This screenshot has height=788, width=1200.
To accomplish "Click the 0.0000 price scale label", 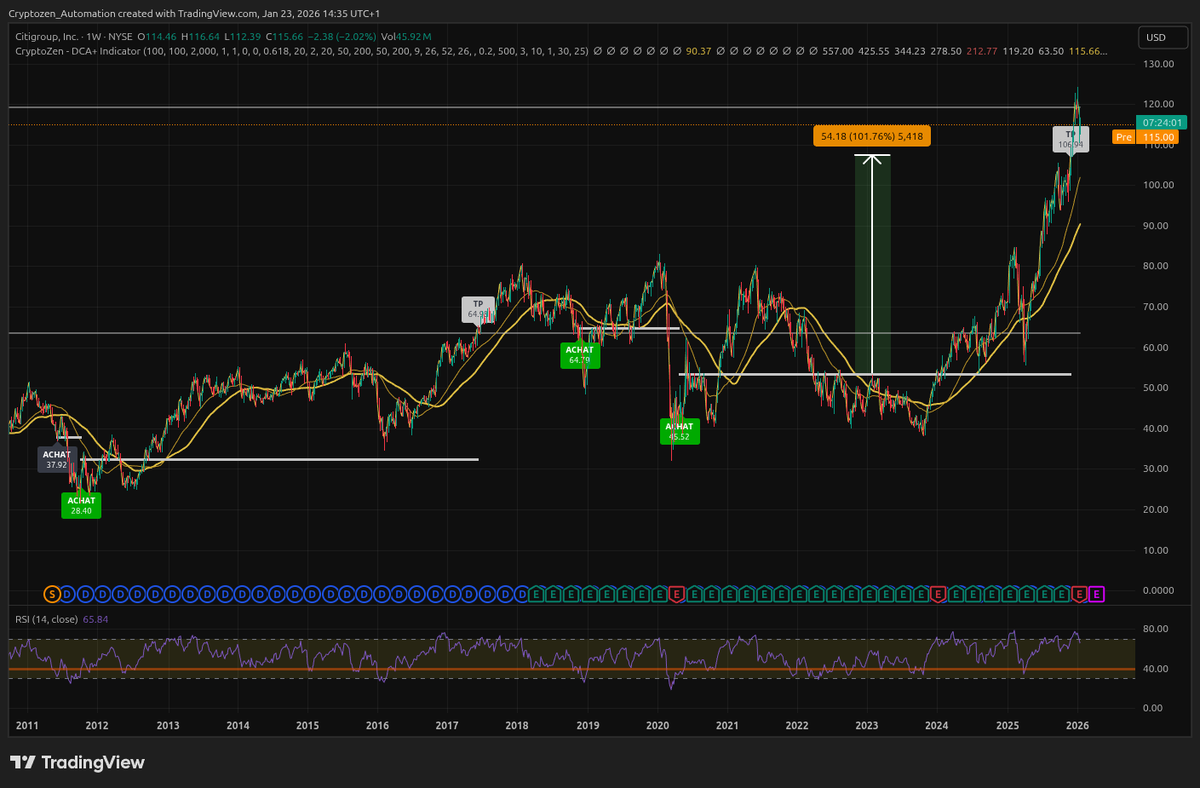I will pyautogui.click(x=1158, y=591).
